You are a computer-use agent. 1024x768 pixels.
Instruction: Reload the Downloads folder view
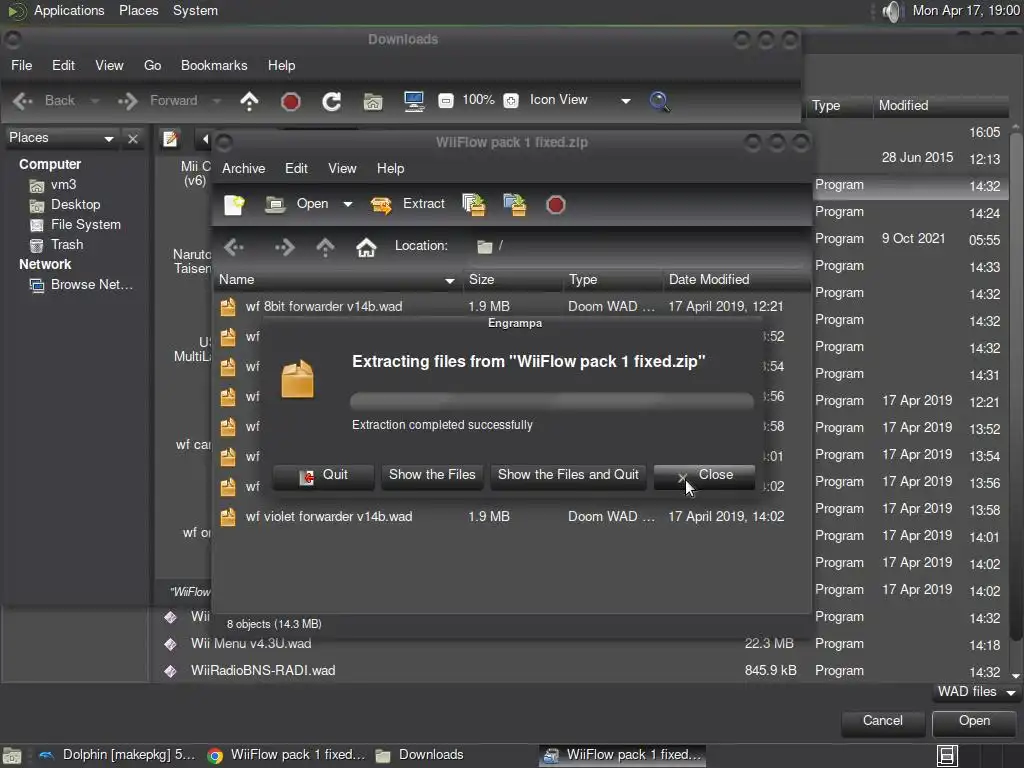332,101
